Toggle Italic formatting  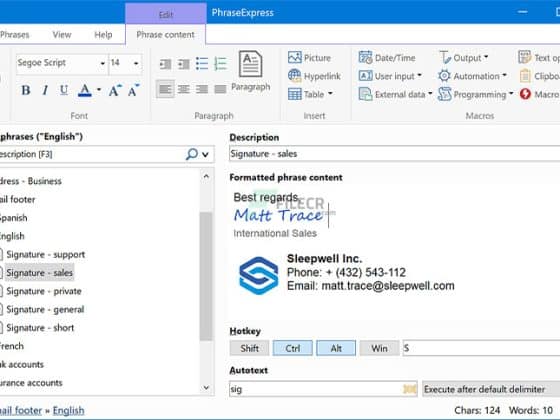45,90
